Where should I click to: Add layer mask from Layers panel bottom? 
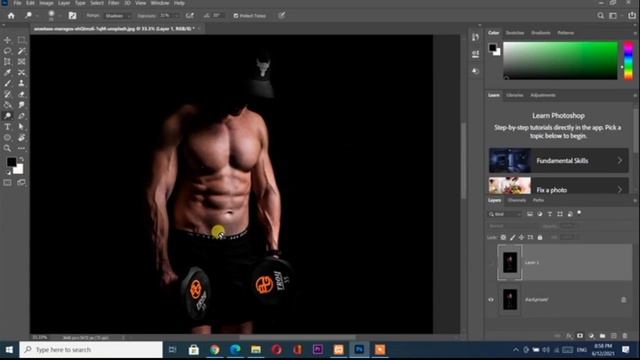coord(580,336)
